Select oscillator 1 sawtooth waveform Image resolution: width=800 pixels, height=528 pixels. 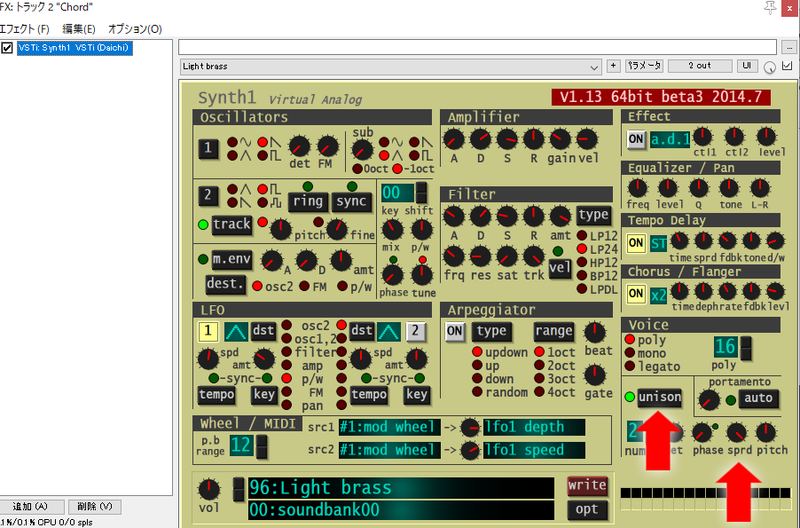[x=263, y=142]
